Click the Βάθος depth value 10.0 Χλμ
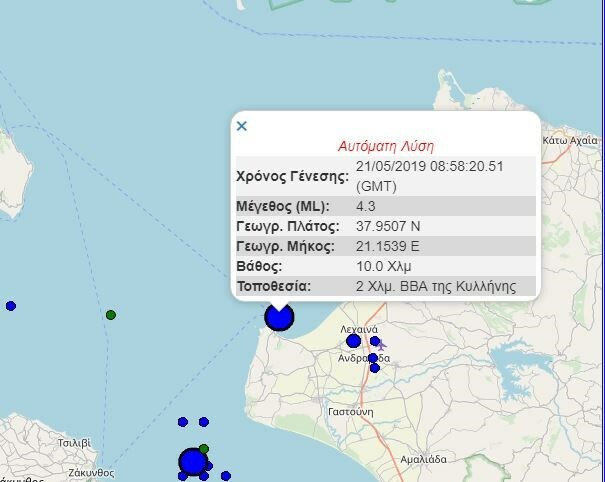 tap(383, 267)
